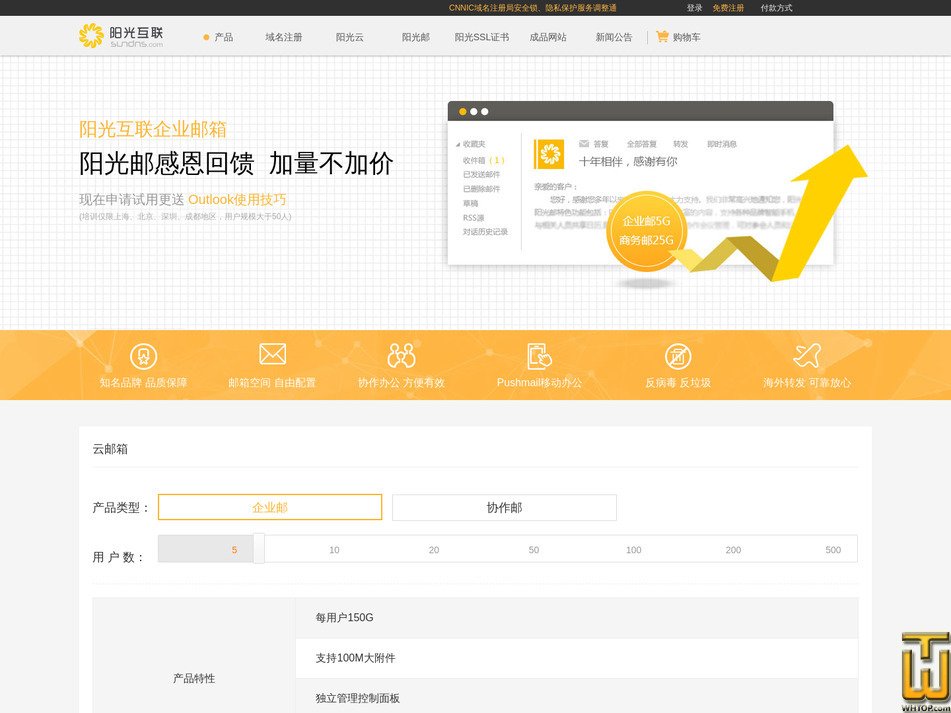The height and width of the screenshot is (713, 951).
Task: Click the 5 users slider value
Action: (x=234, y=550)
